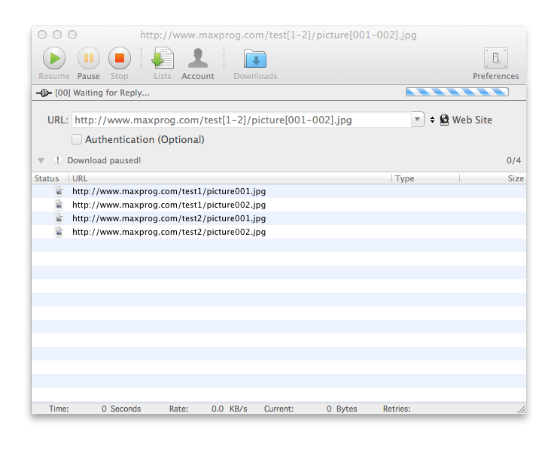Click the URL input field
The image size is (560, 462).
242,120
